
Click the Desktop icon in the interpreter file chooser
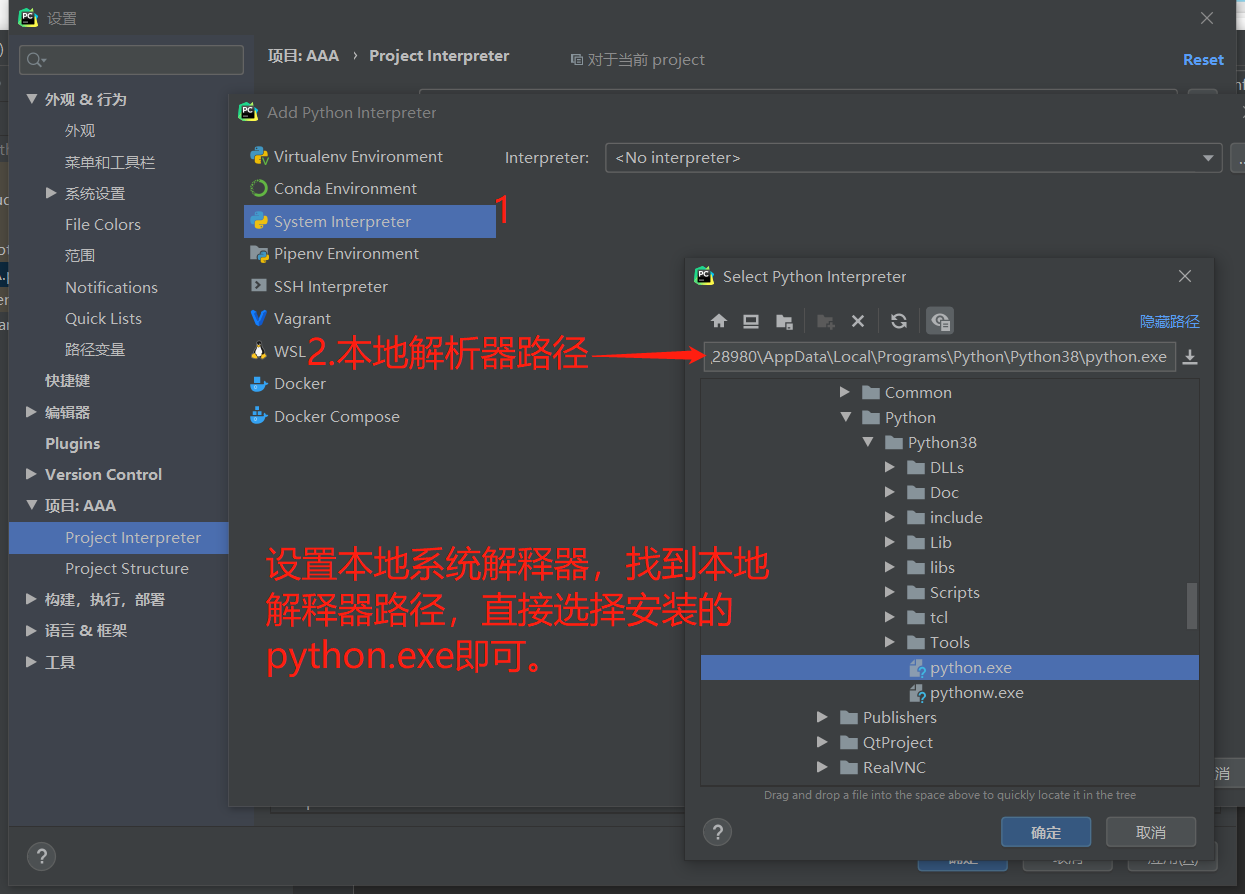(x=750, y=320)
